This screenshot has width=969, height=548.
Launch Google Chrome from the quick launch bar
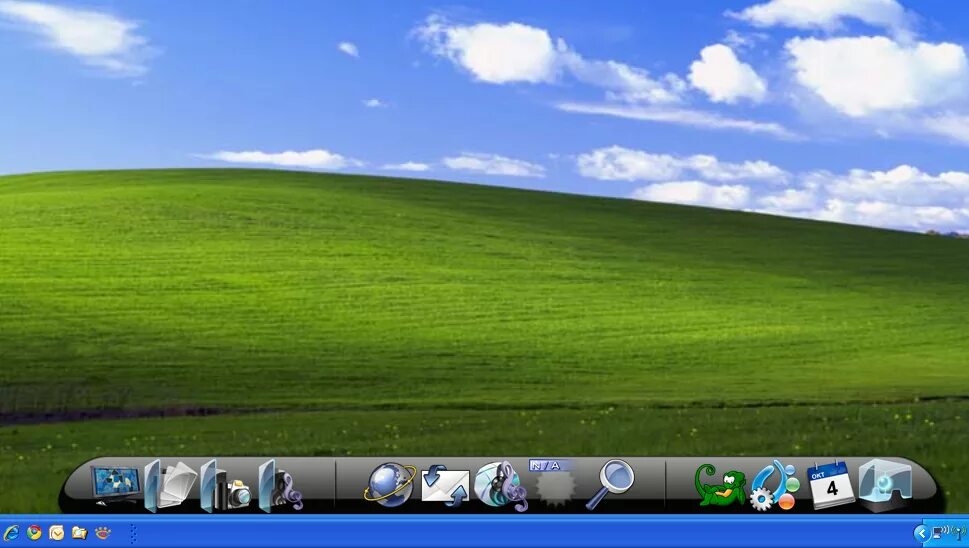coord(34,533)
